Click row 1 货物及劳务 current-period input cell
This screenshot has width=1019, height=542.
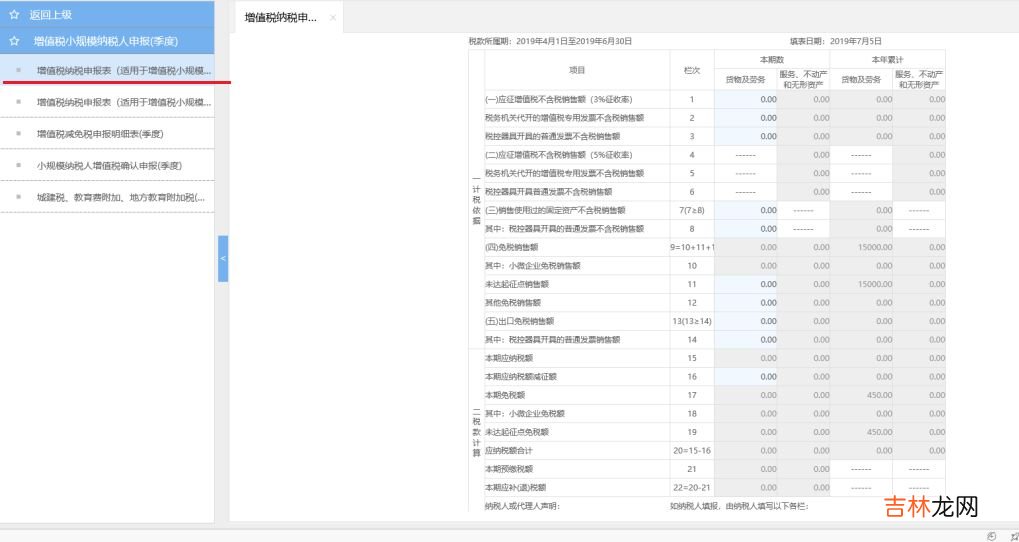click(746, 100)
